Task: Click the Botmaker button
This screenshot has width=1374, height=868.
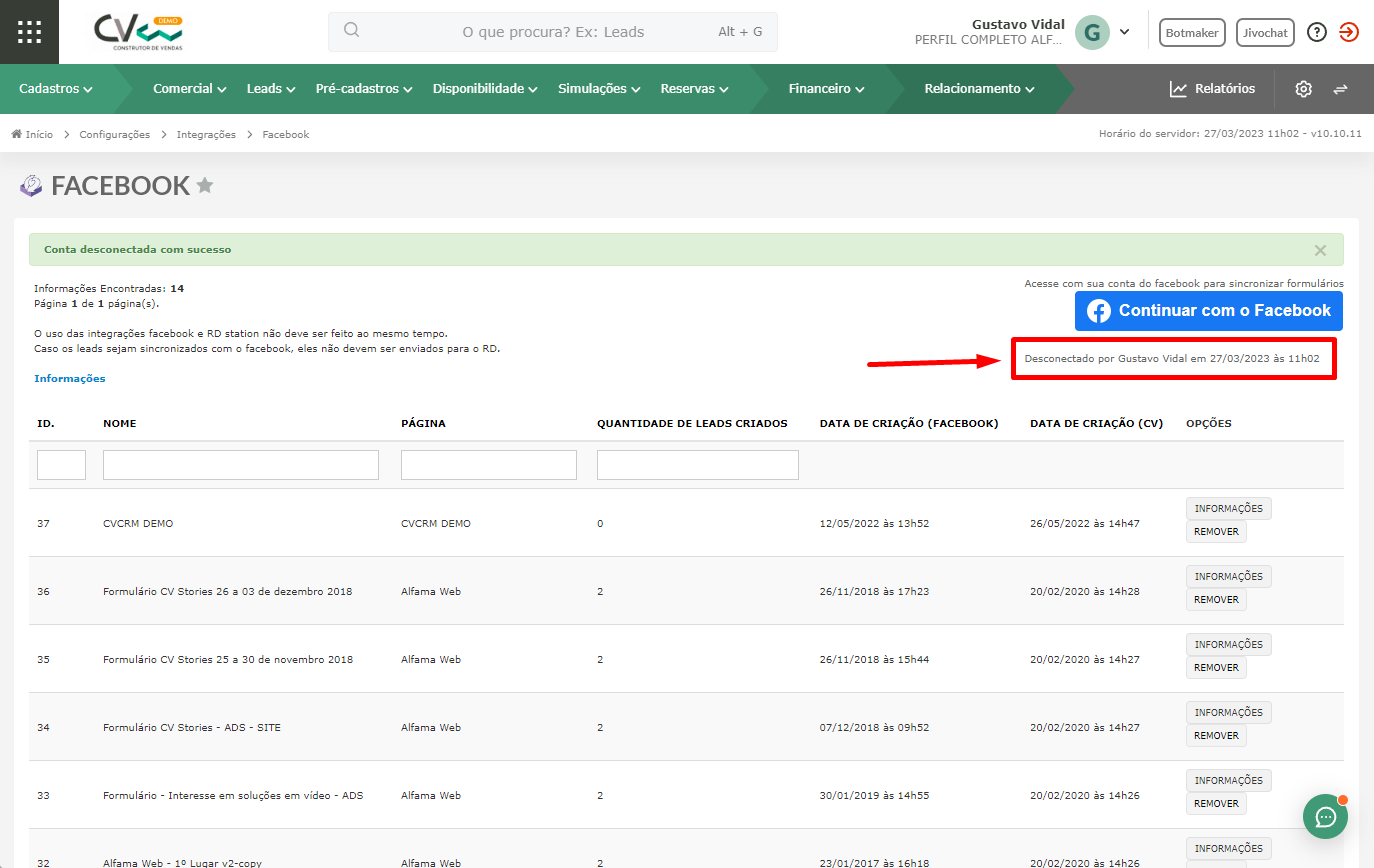Action: 1192,32
